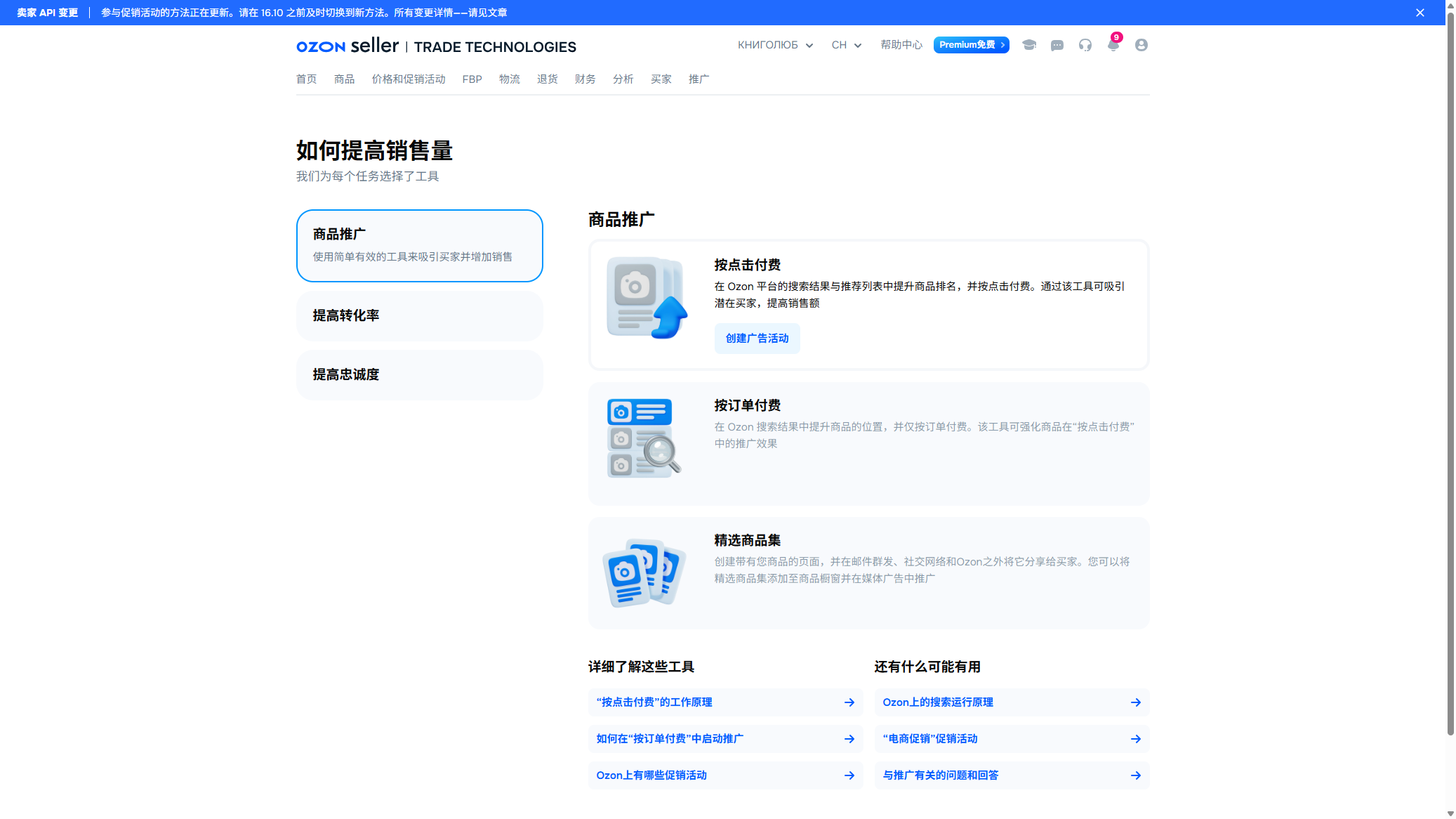The width and height of the screenshot is (1456, 819).
Task: Open the FBP menu item
Action: 472,79
